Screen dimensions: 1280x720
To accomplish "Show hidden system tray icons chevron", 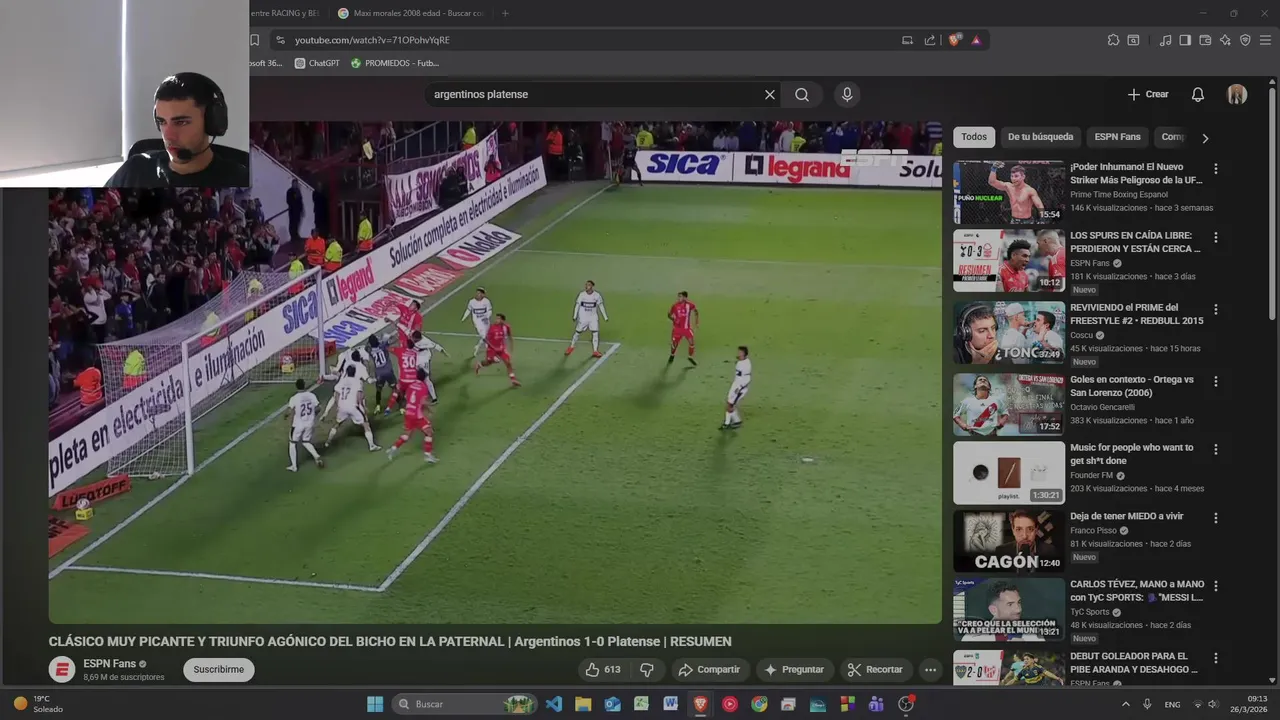I will click(1126, 704).
